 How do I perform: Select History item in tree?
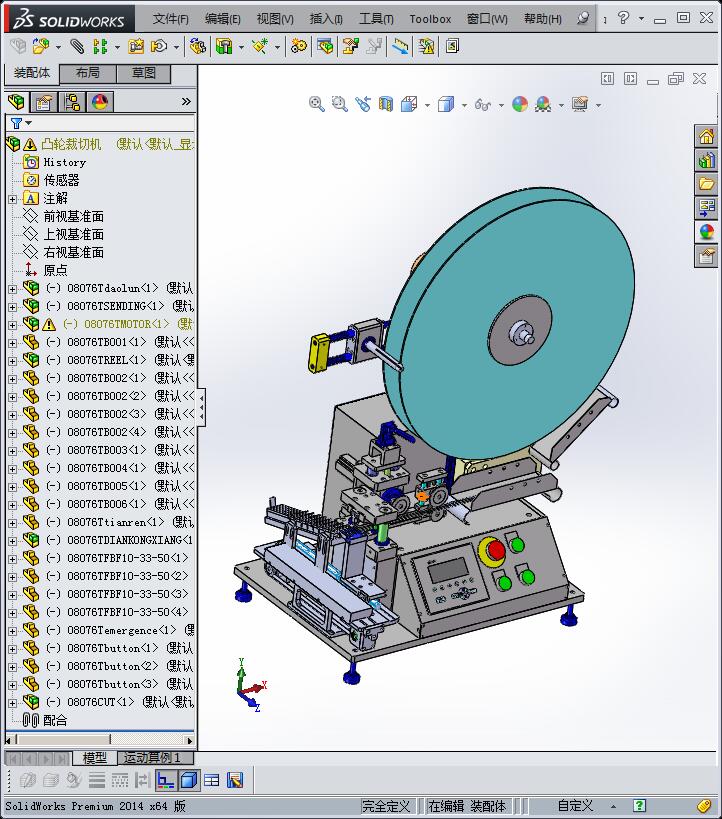[x=64, y=162]
